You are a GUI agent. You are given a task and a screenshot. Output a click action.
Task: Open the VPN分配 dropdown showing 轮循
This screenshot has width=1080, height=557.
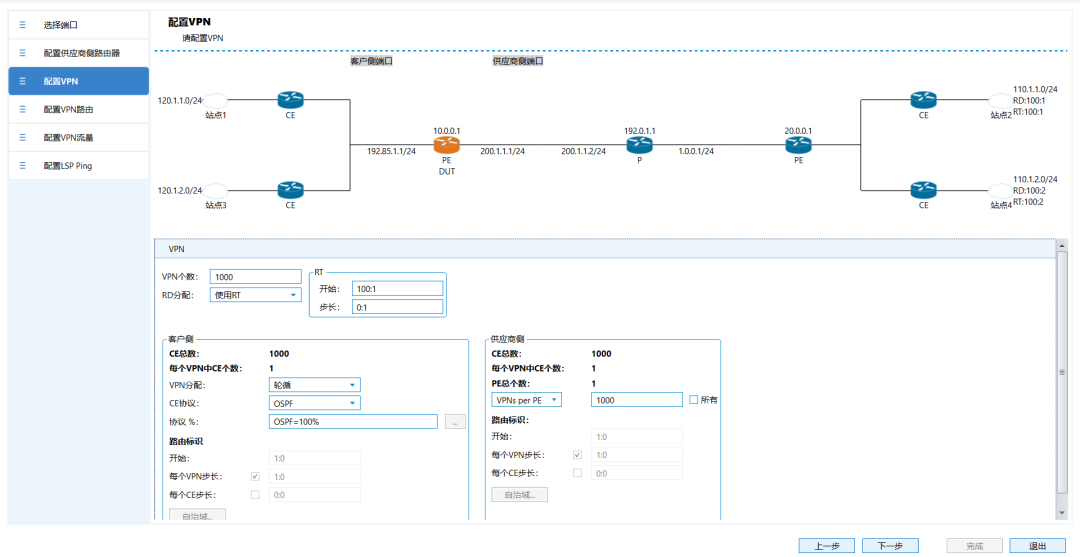(315, 385)
